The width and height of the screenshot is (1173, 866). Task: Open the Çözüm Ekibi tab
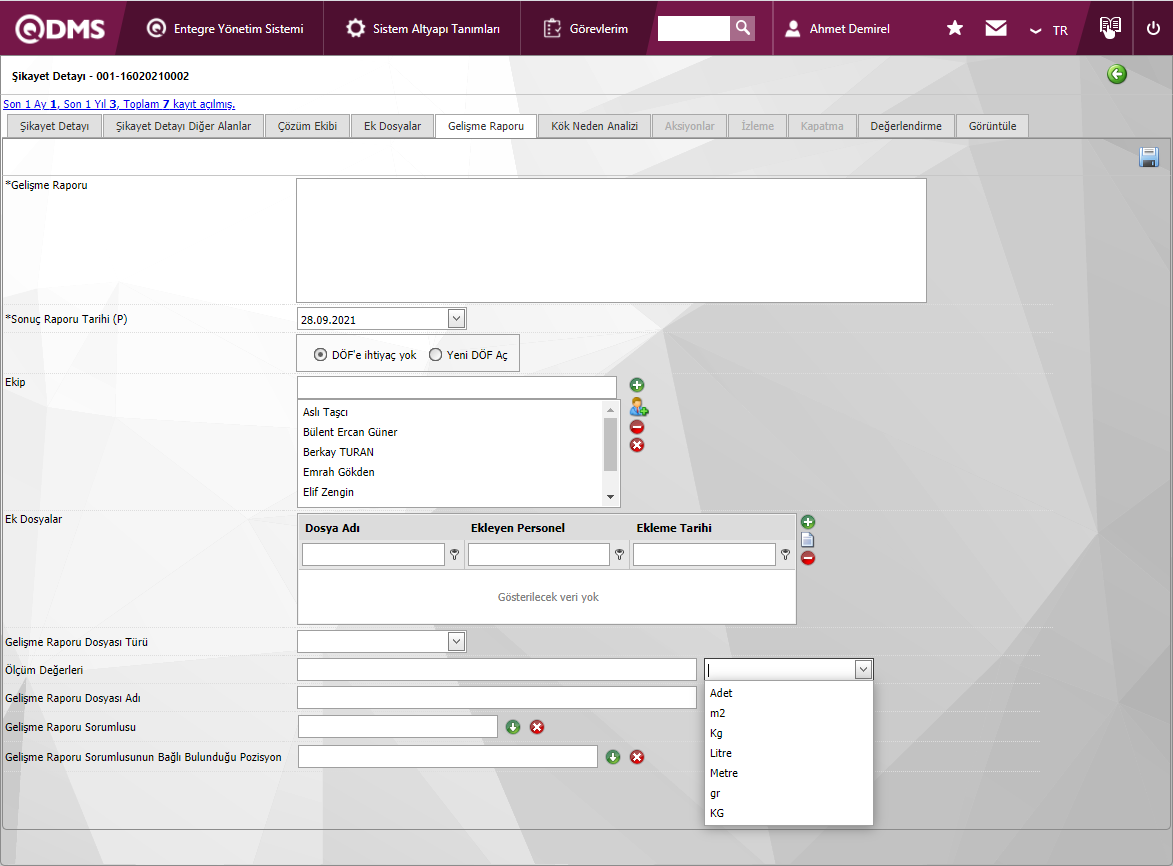pyautogui.click(x=307, y=126)
